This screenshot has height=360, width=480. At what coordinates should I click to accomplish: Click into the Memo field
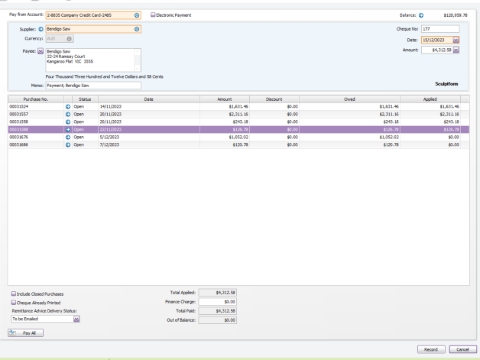tap(93, 86)
